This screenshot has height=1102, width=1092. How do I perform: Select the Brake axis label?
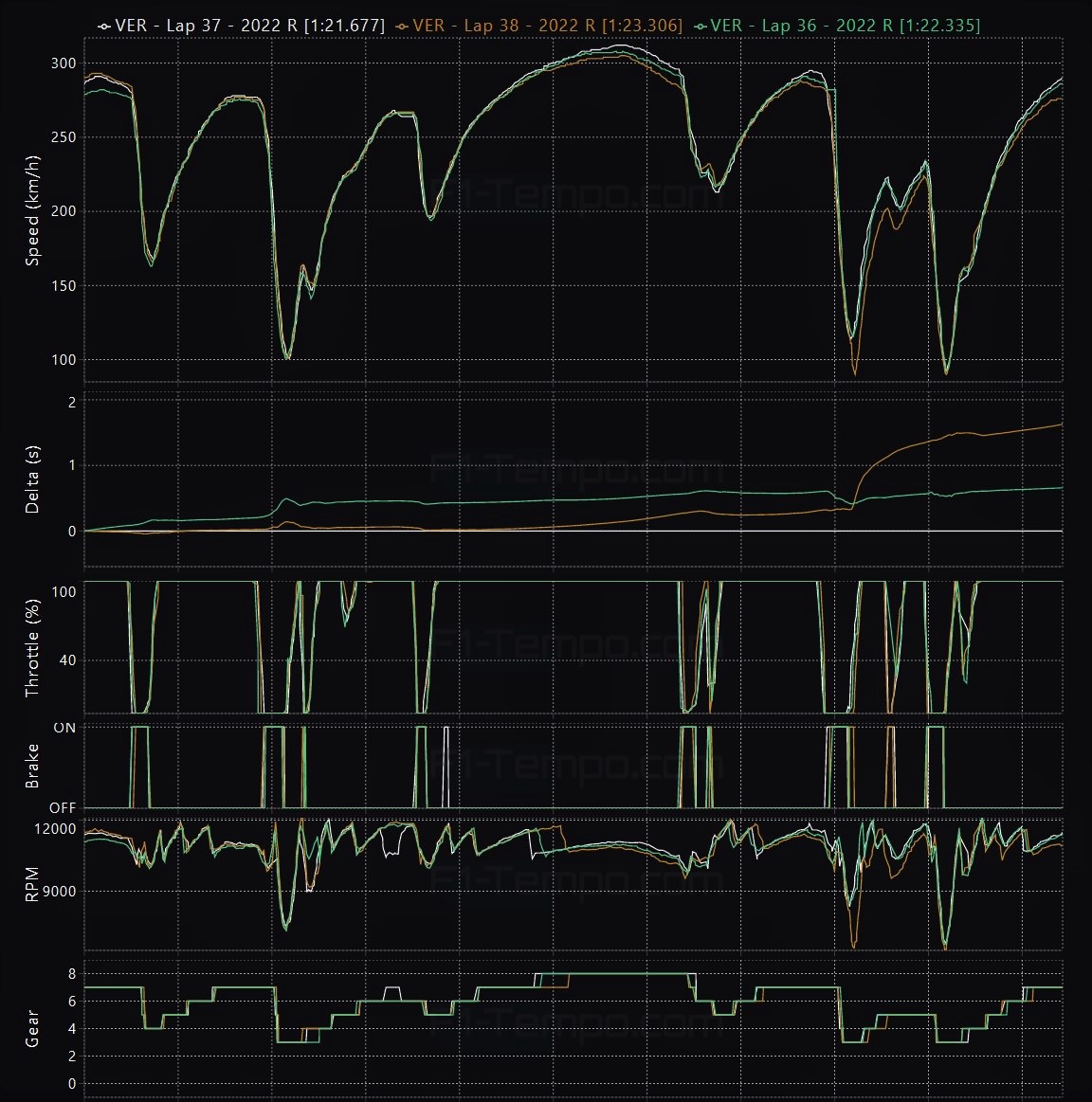point(32,766)
